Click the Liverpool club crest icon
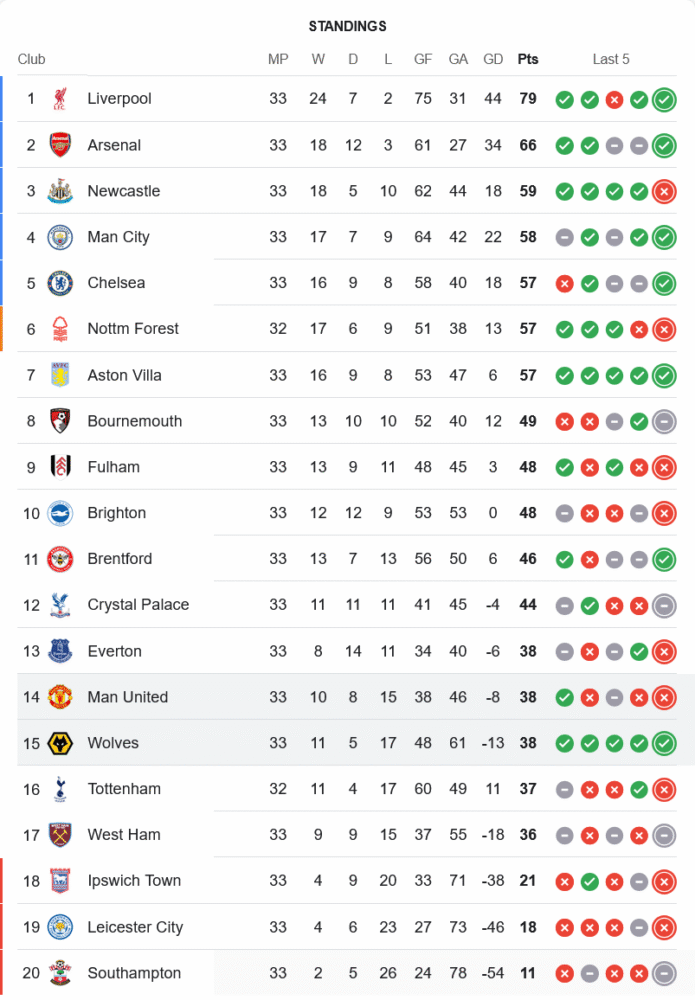The image size is (695, 1000). [60, 99]
